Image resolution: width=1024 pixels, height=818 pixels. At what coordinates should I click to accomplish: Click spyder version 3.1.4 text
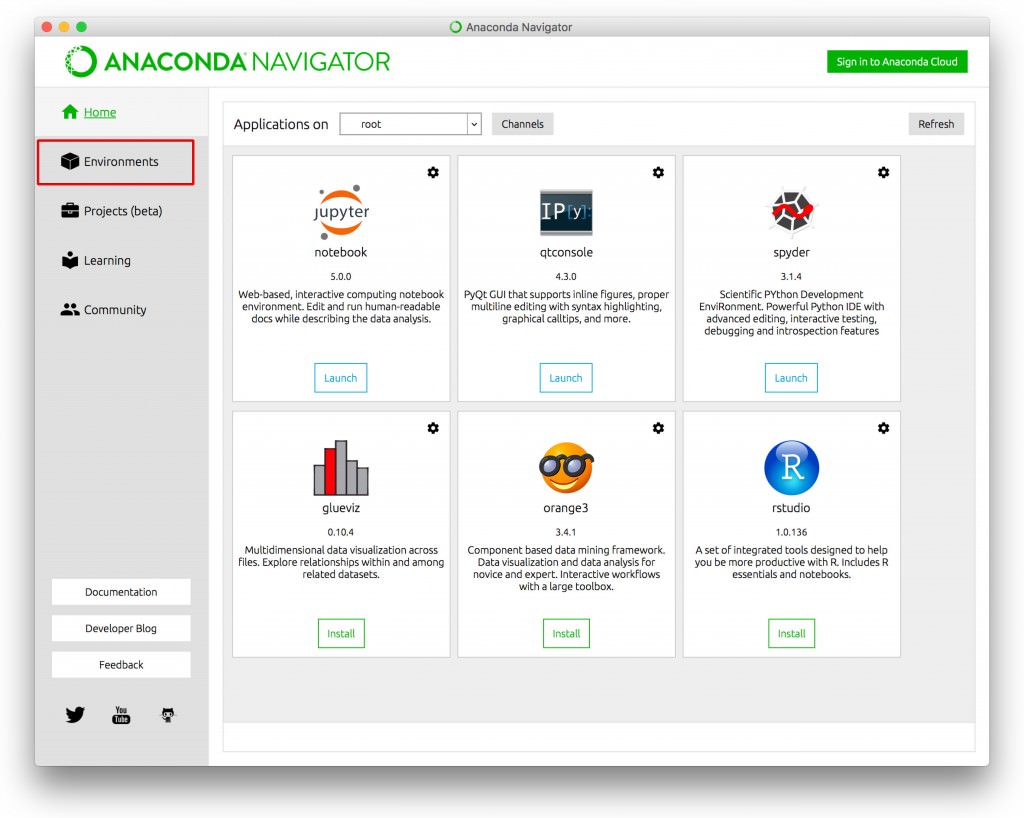792,276
